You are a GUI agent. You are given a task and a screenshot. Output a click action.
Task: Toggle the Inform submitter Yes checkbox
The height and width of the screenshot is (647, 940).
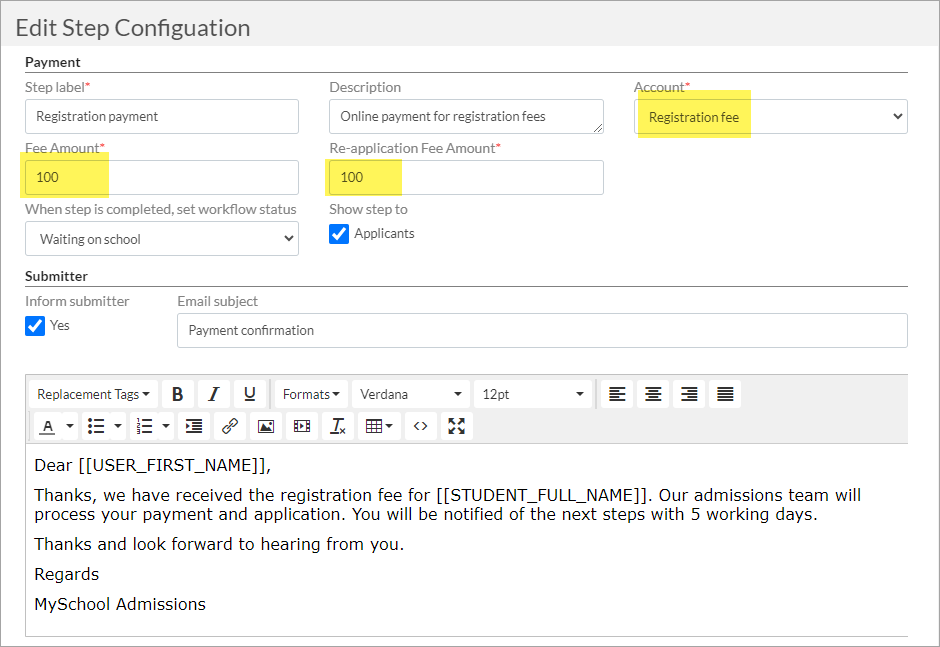pos(35,326)
